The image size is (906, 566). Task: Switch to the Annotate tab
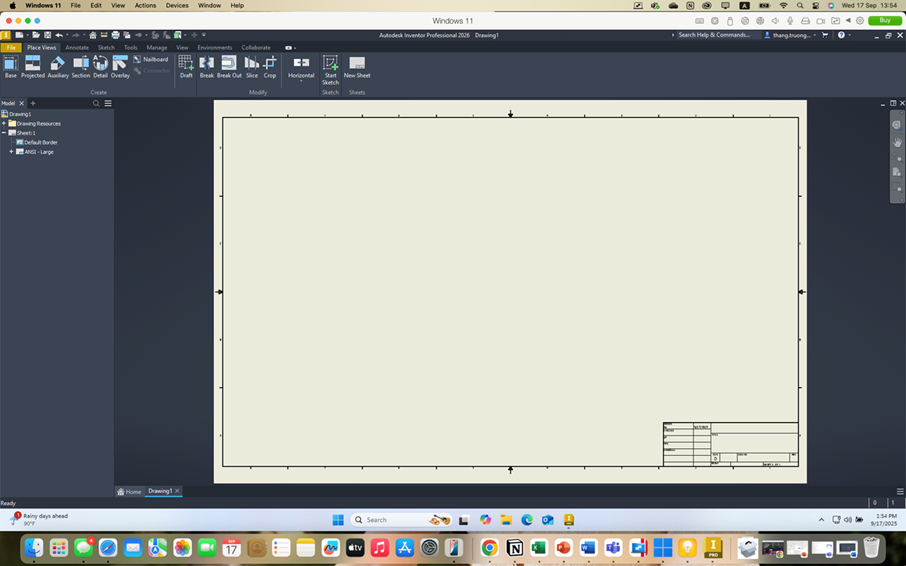[x=77, y=48]
